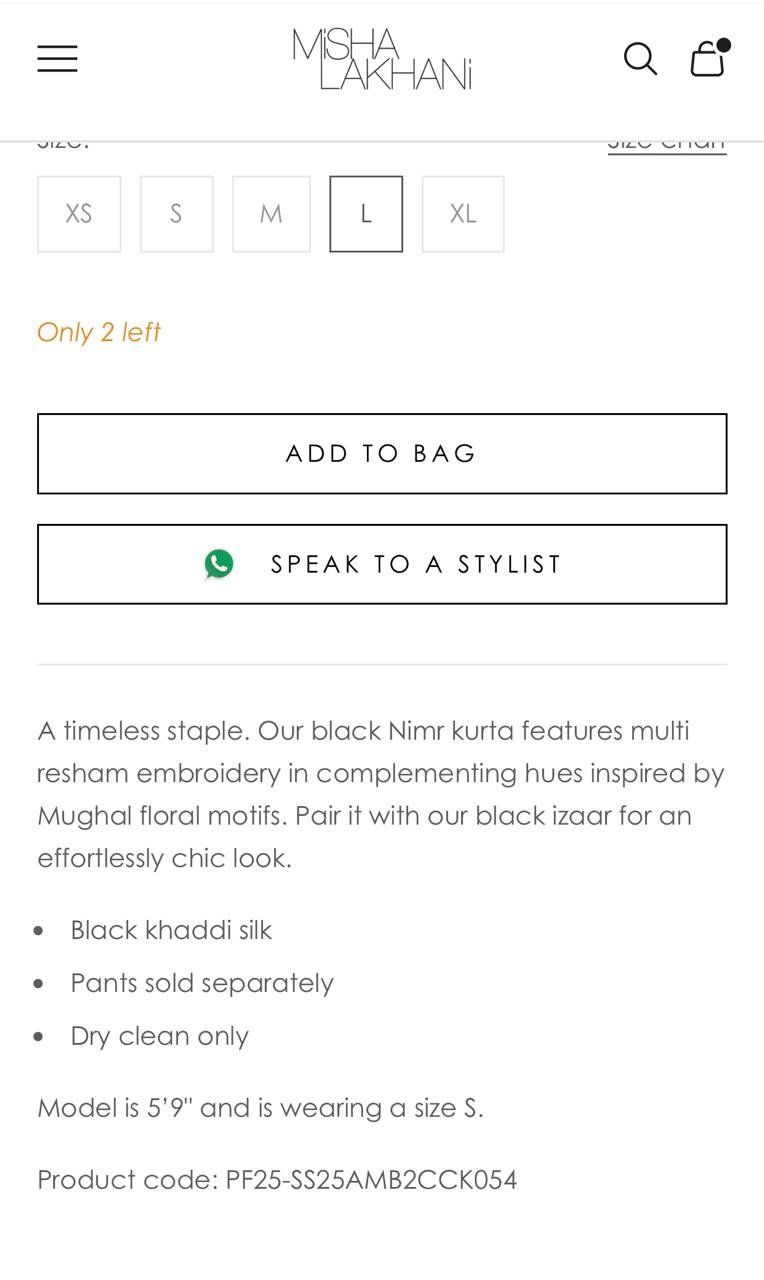
Task: Open the shopping bag icon
Action: tap(707, 59)
